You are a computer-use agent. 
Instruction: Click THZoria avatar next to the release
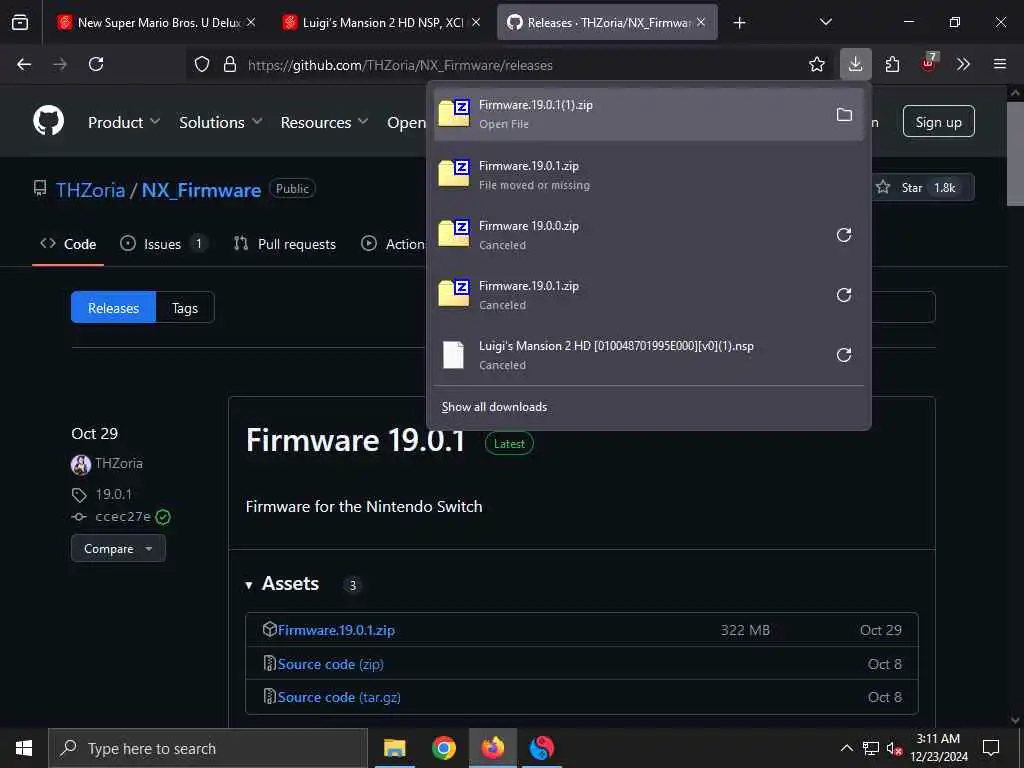click(x=81, y=464)
